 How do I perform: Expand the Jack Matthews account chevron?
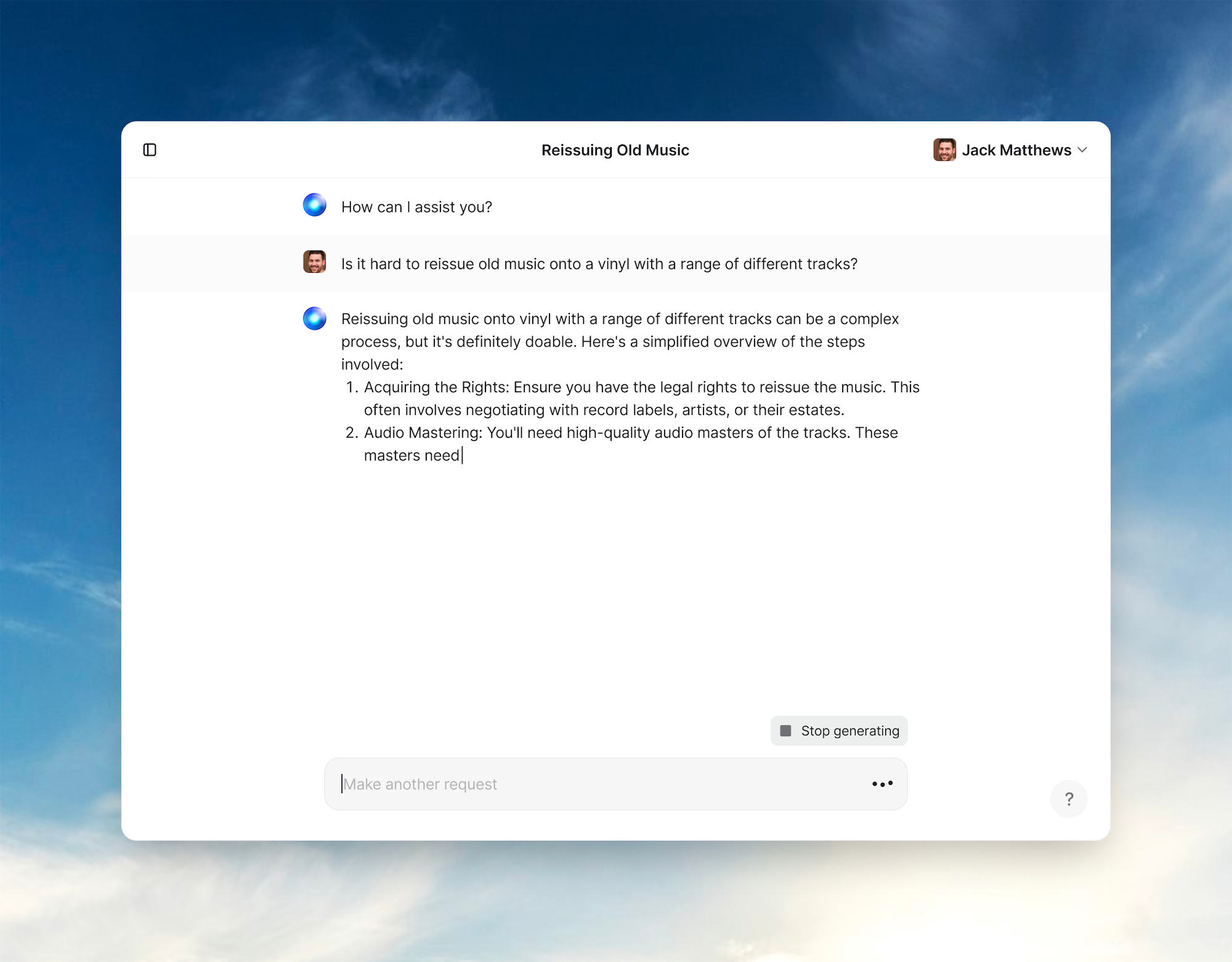(1083, 150)
